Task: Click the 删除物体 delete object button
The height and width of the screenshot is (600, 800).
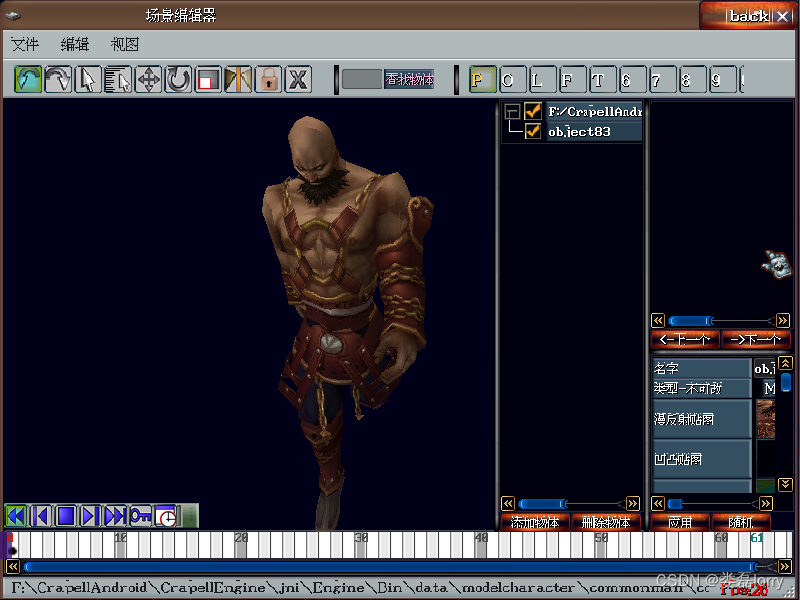Action: [606, 522]
